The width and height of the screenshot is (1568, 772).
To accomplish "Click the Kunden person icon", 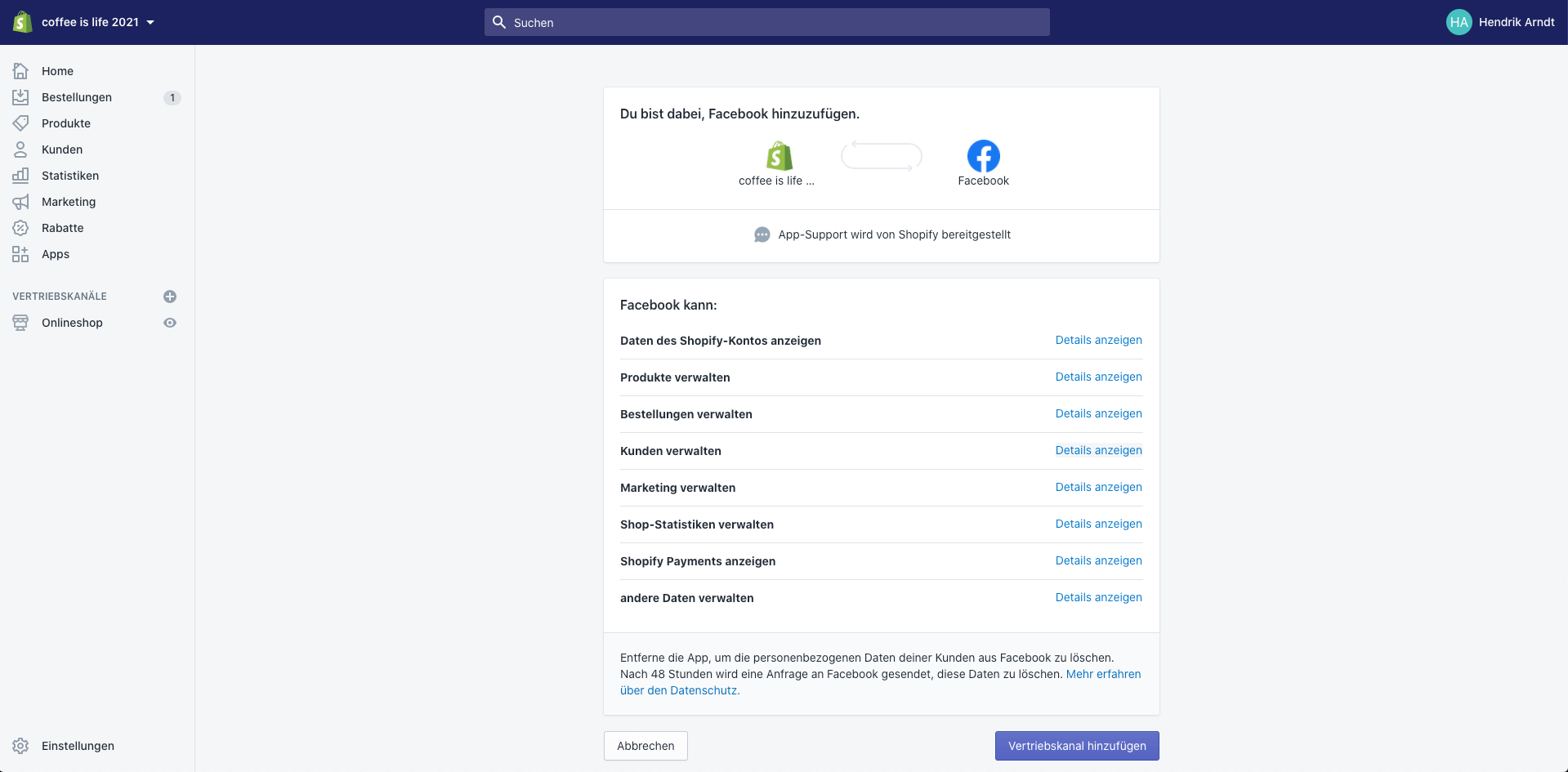I will click(x=20, y=149).
